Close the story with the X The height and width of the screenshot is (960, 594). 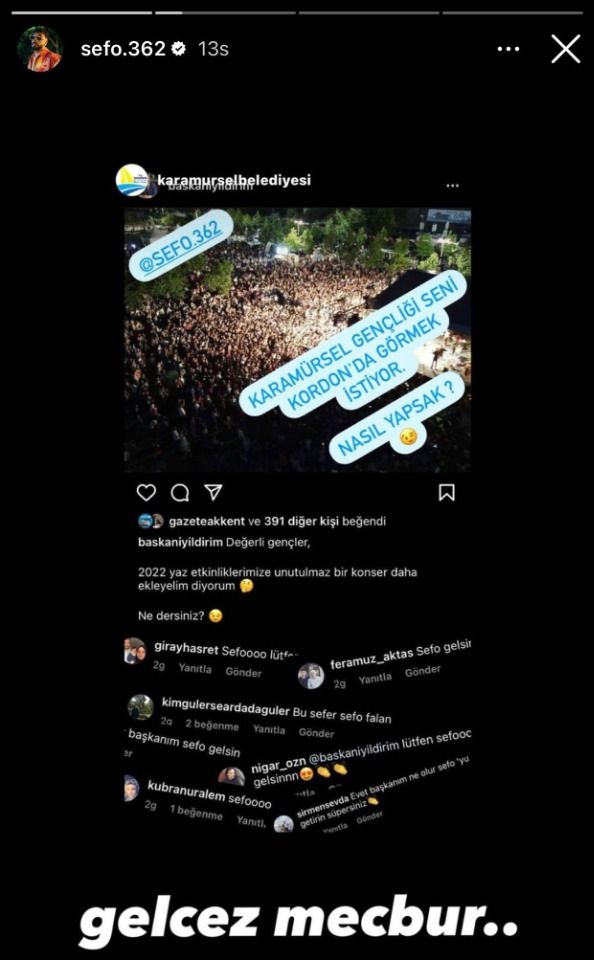[565, 49]
